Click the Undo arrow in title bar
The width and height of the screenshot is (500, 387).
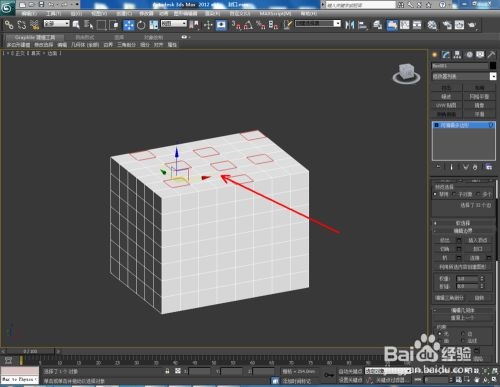(x=51, y=4)
